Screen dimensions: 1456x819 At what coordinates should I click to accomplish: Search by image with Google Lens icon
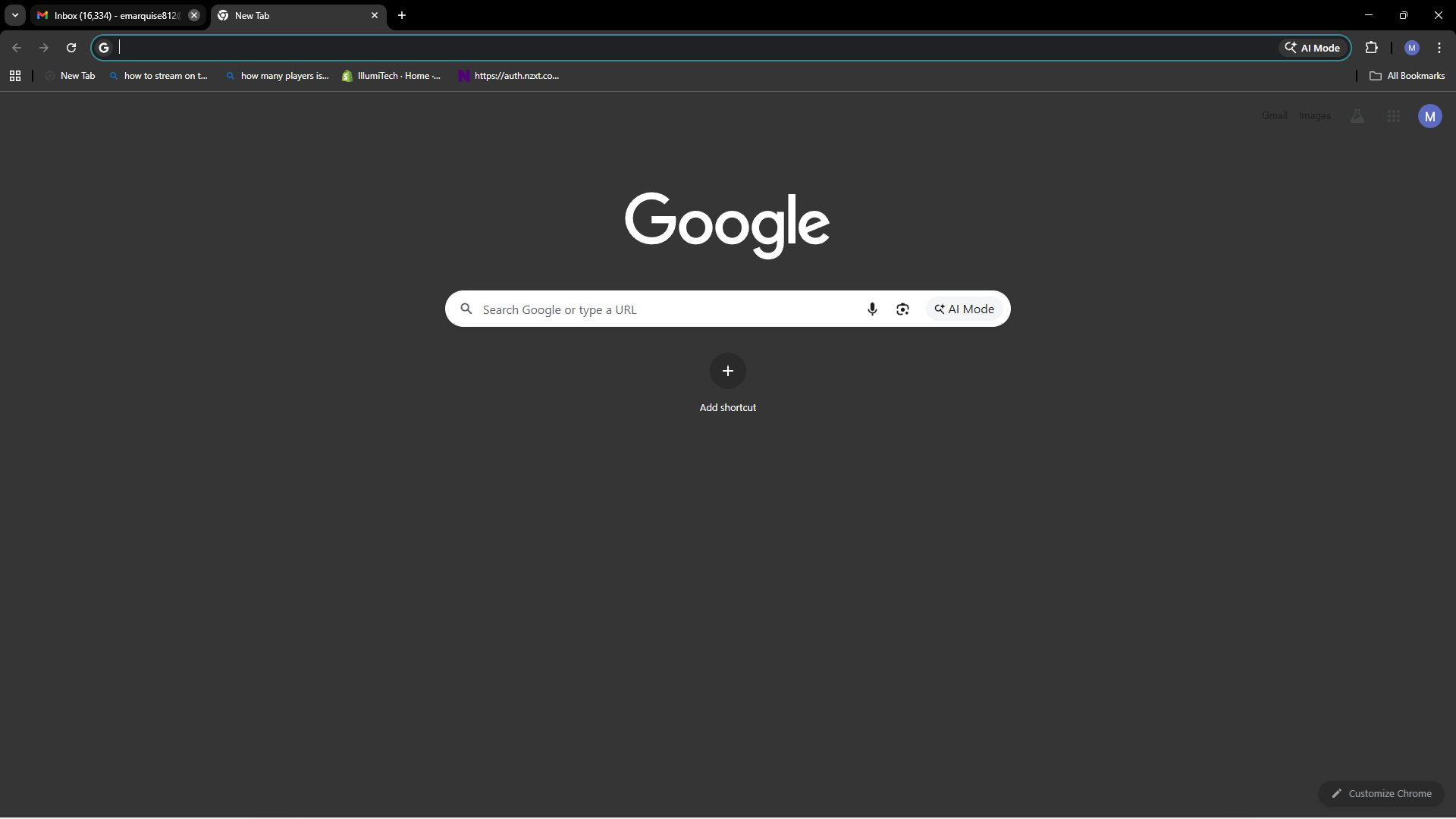click(902, 309)
